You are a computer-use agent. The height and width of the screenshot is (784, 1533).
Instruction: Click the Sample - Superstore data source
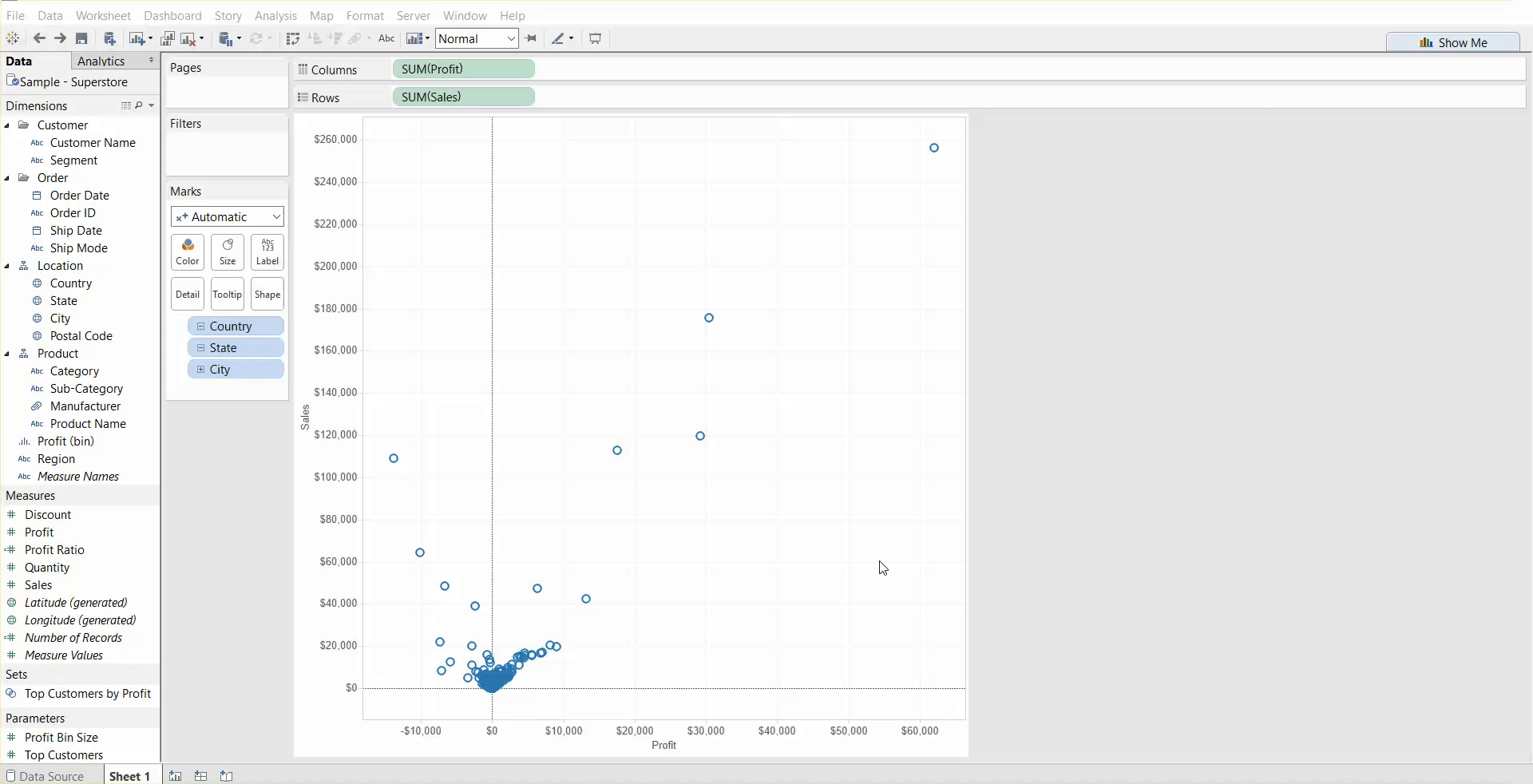pyautogui.click(x=67, y=81)
